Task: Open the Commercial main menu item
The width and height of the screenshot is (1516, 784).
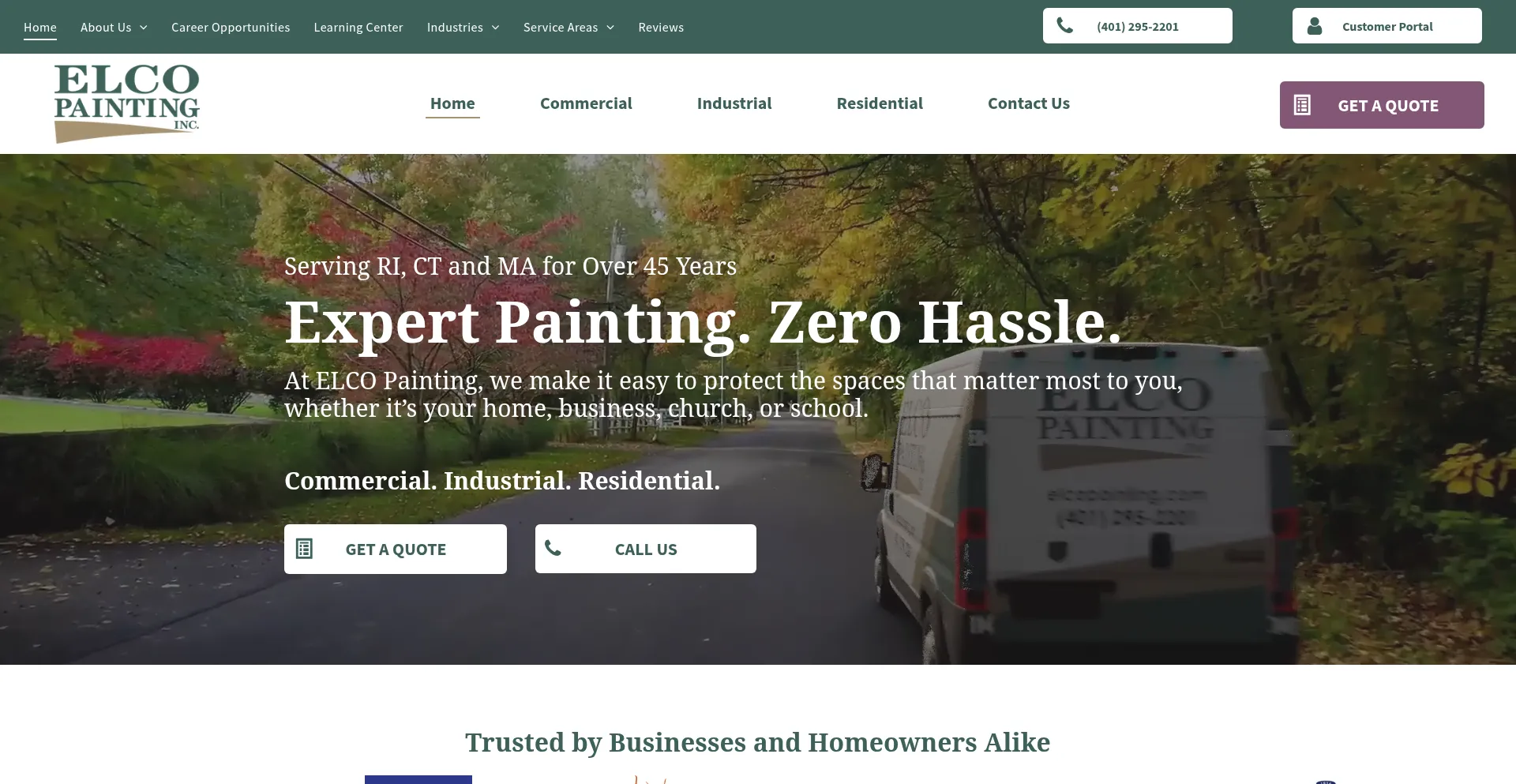Action: (x=586, y=103)
